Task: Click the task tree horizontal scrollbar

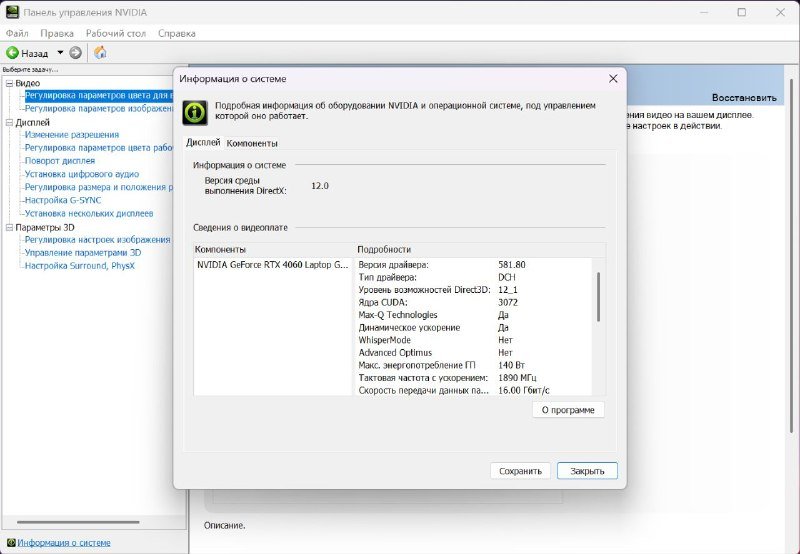Action: pyautogui.click(x=78, y=522)
